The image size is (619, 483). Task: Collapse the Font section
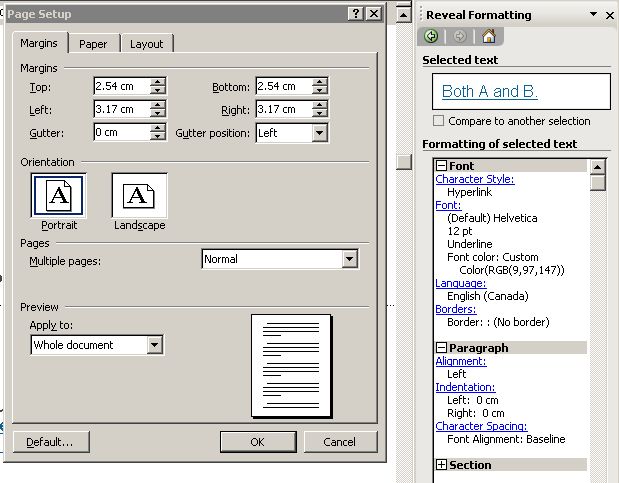[x=441, y=166]
